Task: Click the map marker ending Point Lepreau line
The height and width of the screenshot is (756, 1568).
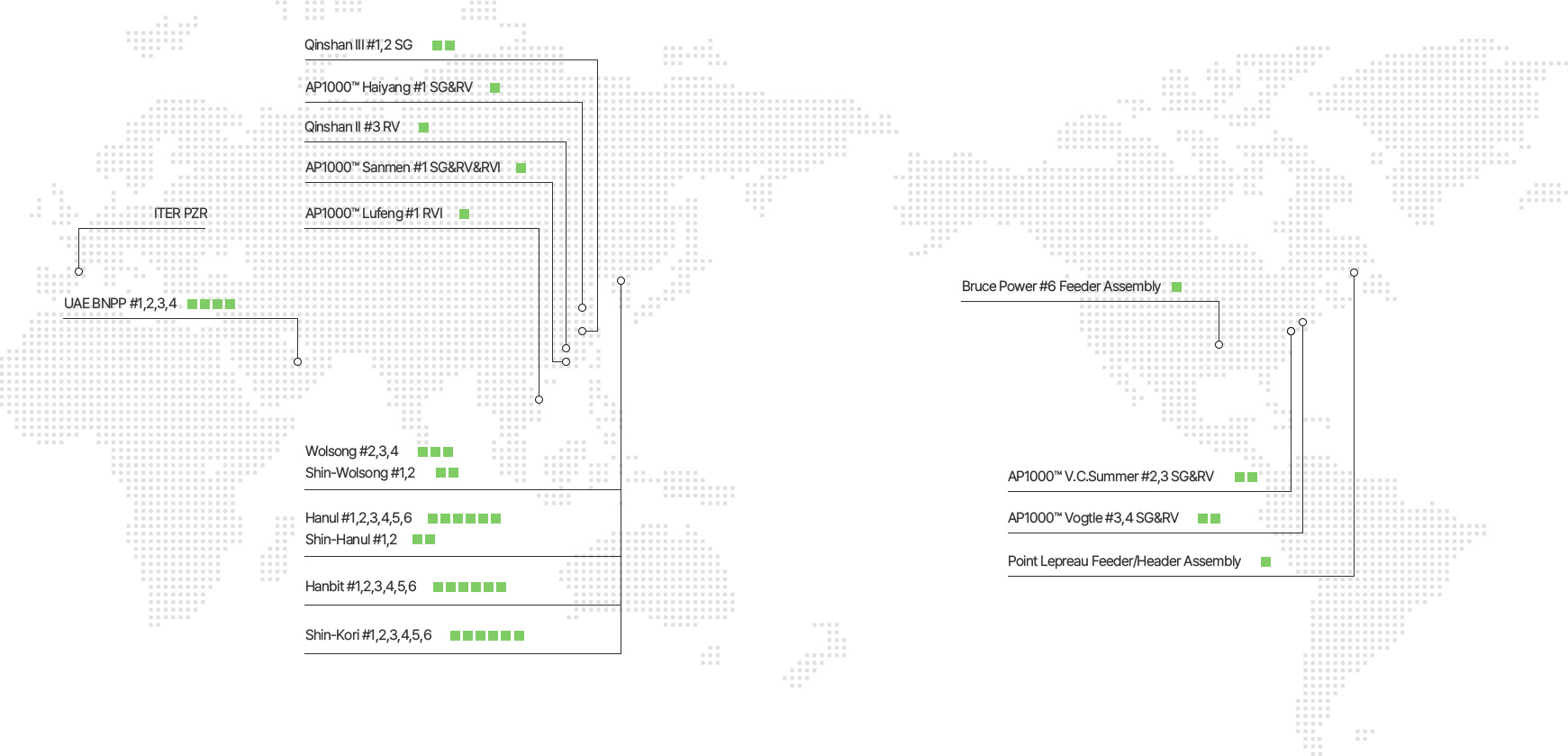Action: [x=1354, y=272]
